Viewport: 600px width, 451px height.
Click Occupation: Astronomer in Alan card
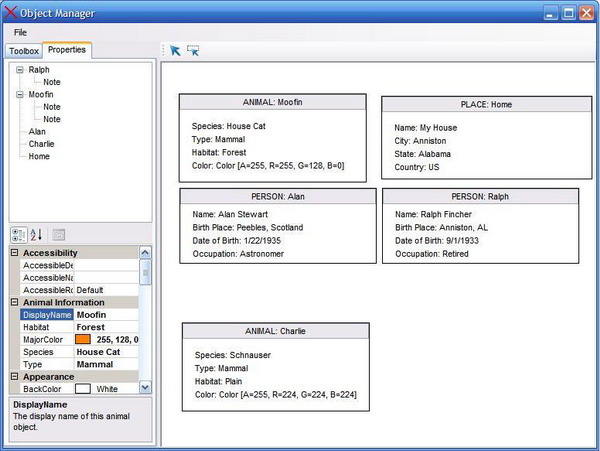(238, 254)
